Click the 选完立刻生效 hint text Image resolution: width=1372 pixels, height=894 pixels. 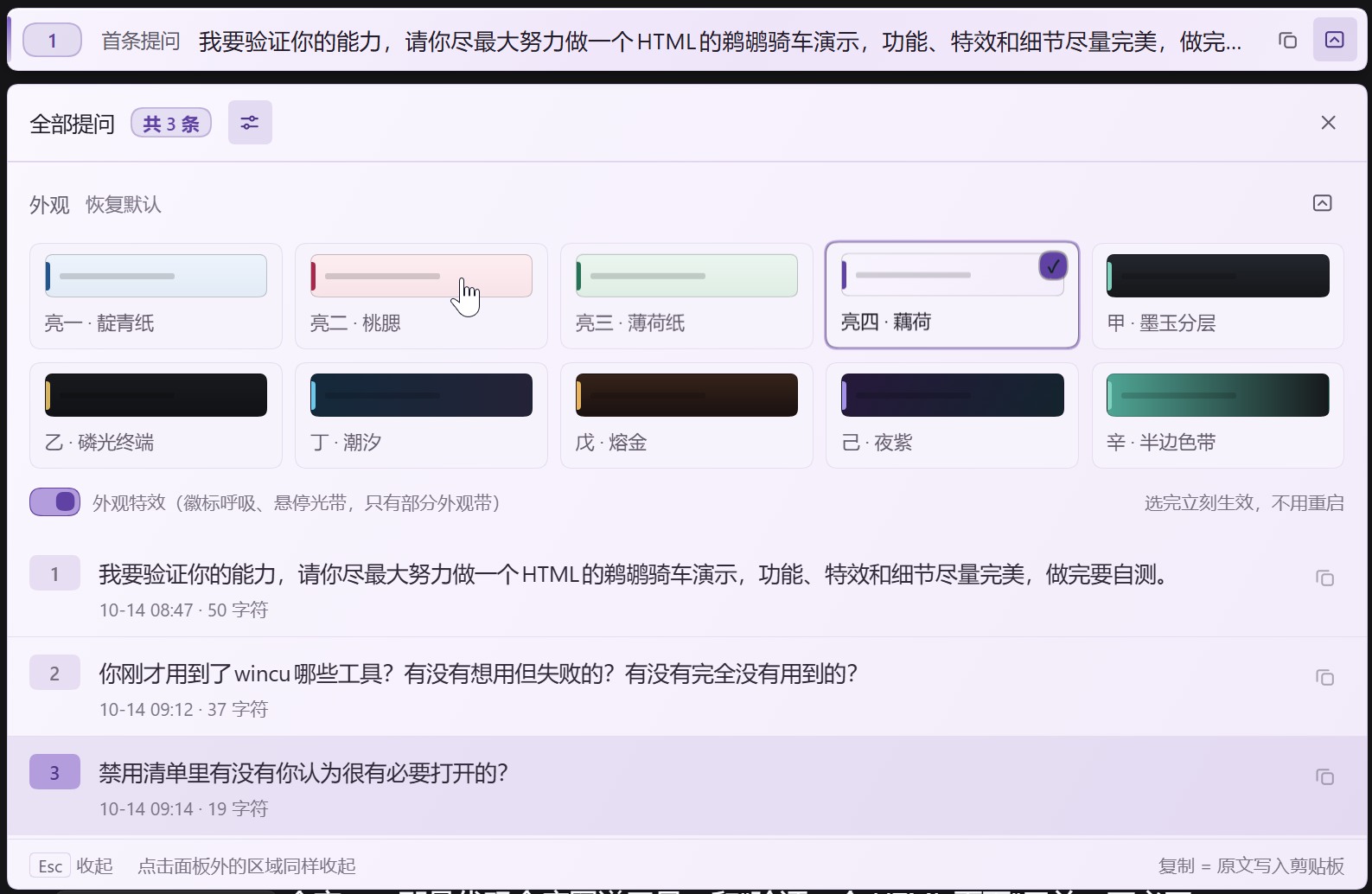coord(1244,502)
